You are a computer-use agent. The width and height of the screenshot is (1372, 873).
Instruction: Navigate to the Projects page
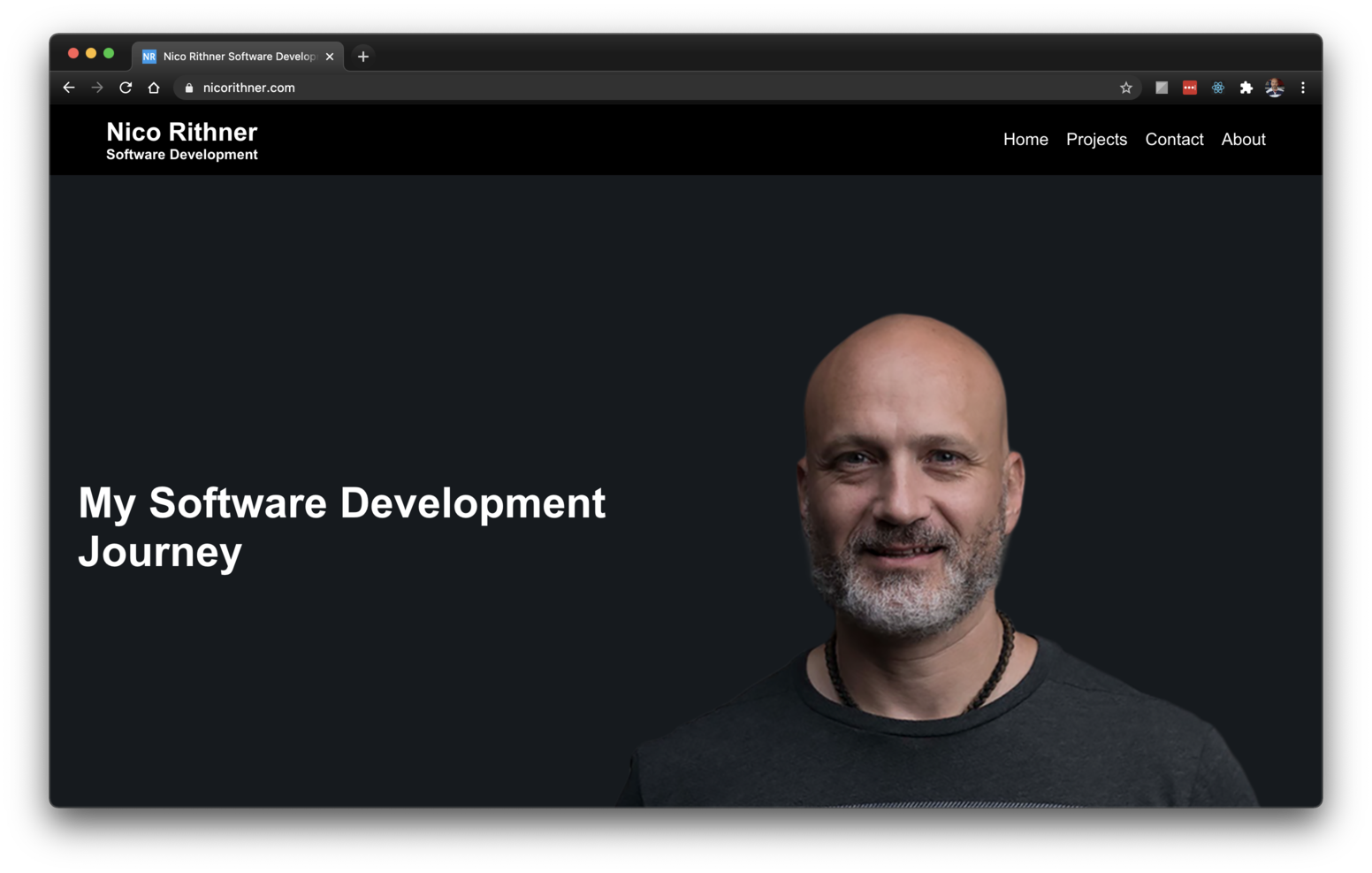pyautogui.click(x=1096, y=139)
